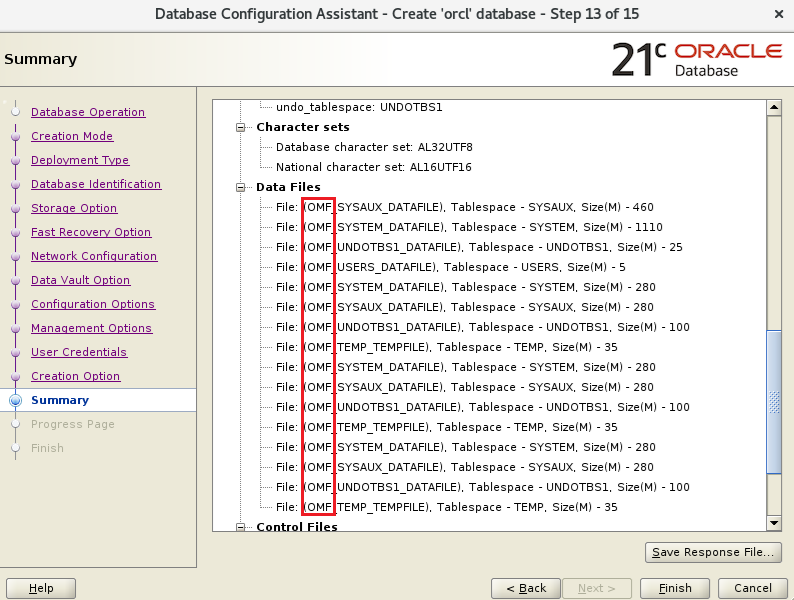Image resolution: width=794 pixels, height=600 pixels.
Task: Click Finish to create the database
Action: point(675,588)
